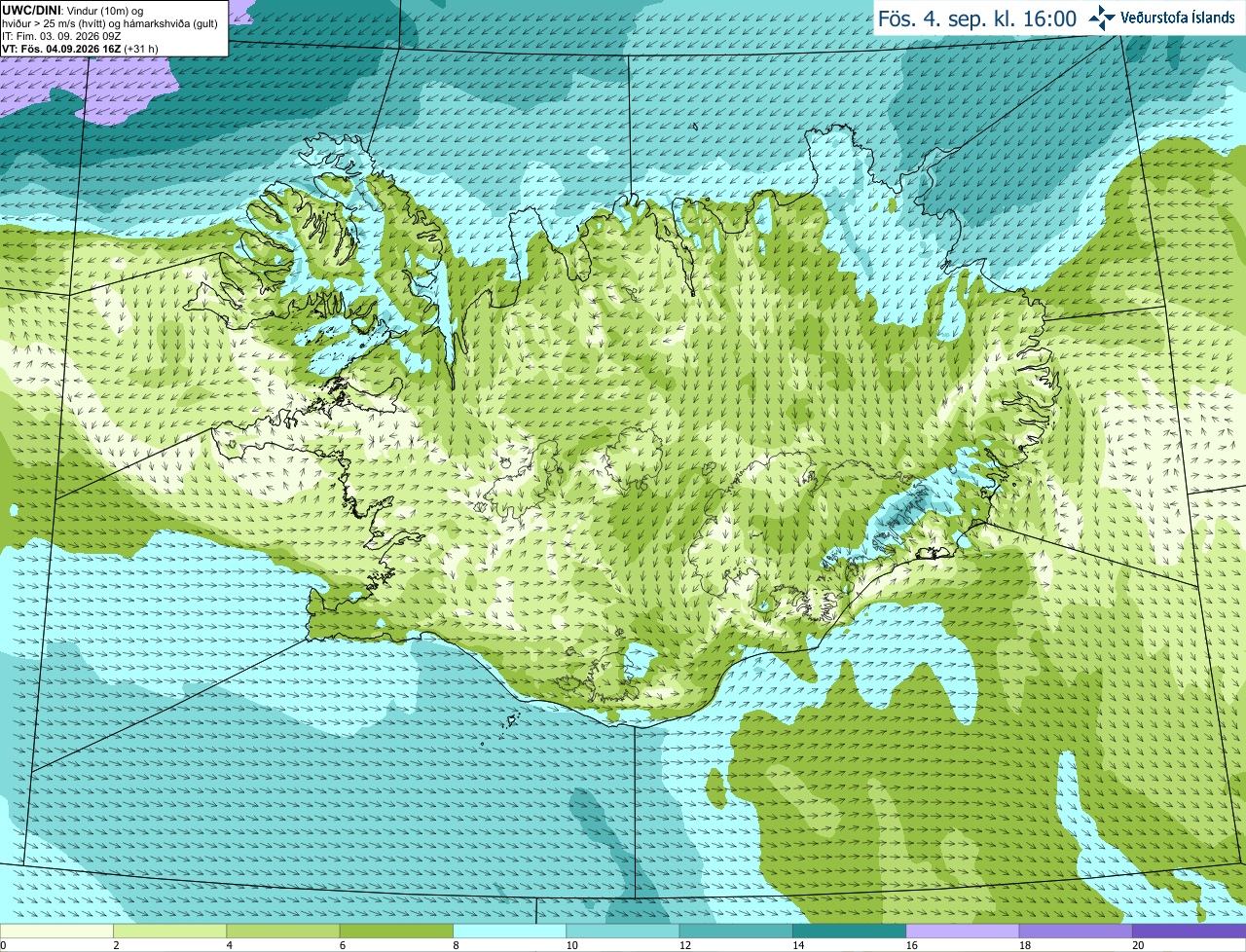The image size is (1246, 952).
Task: Select the dark green 6–8 legend swatch
Action: click(x=396, y=931)
